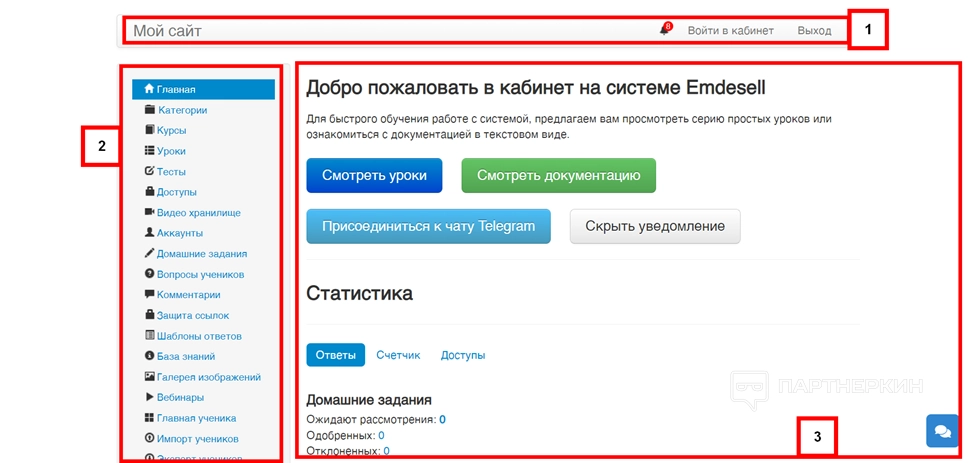
Task: Click the Войти в кабинет link
Action: pos(730,30)
